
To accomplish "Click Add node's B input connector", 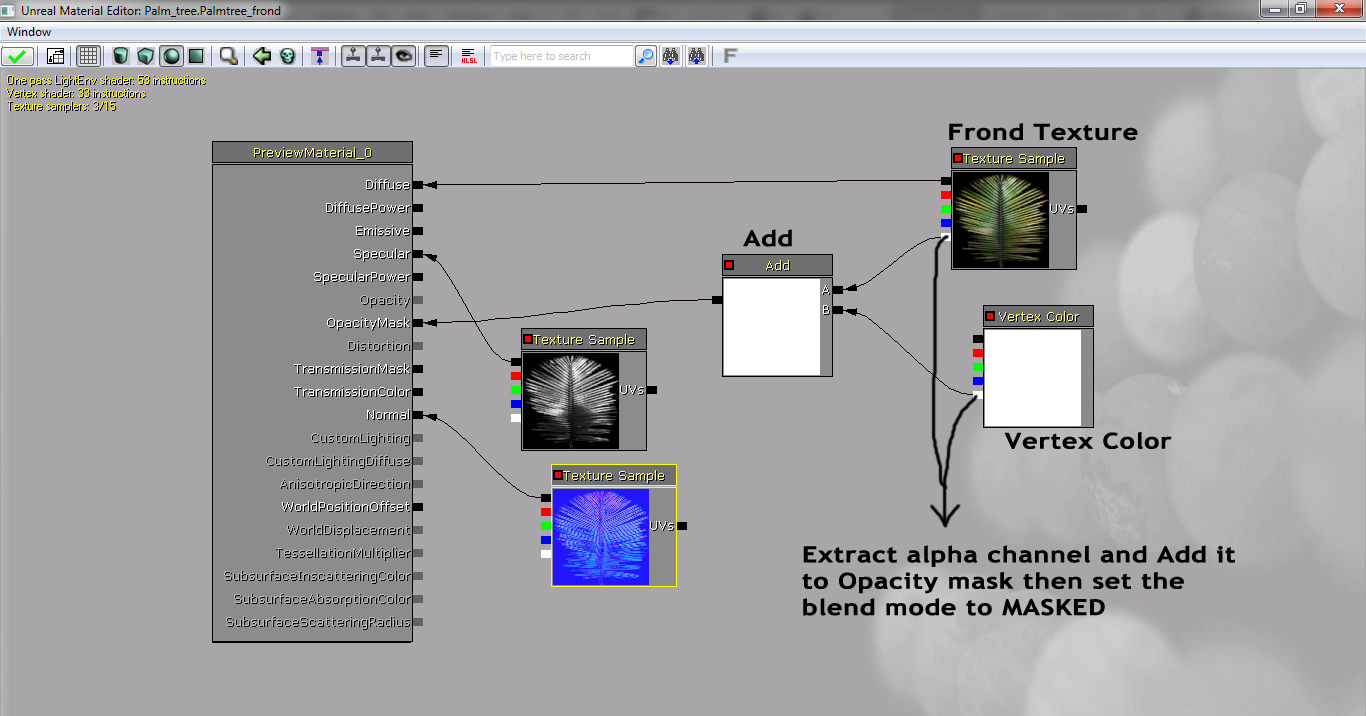I will [x=838, y=310].
